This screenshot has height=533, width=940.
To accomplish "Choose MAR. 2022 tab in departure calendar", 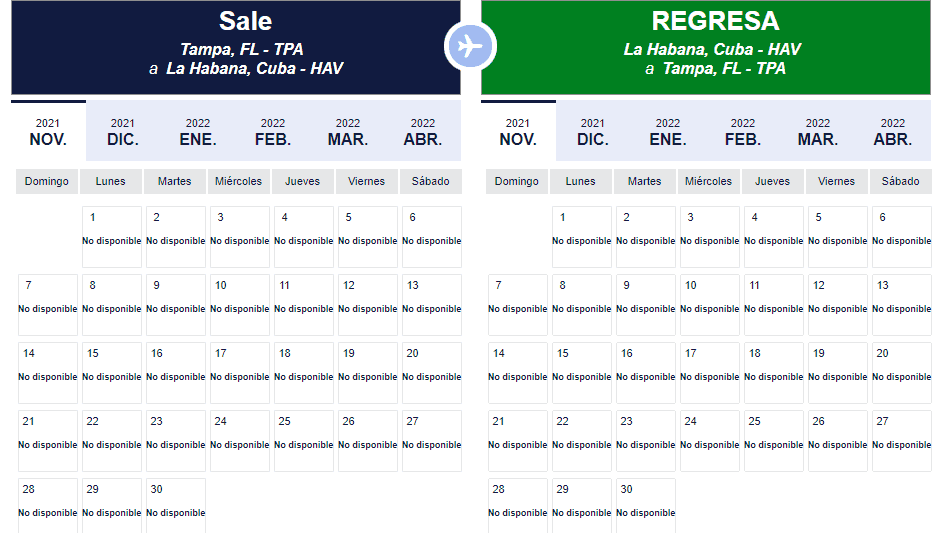I will 348,131.
